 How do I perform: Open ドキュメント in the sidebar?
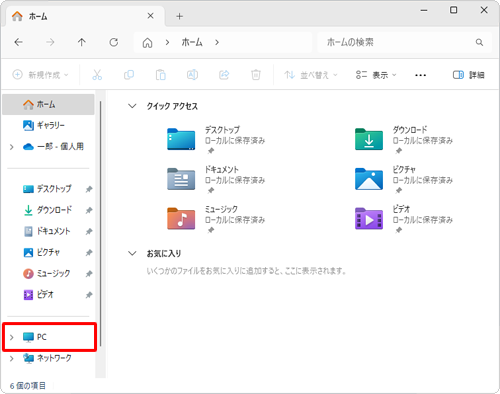coord(46,231)
